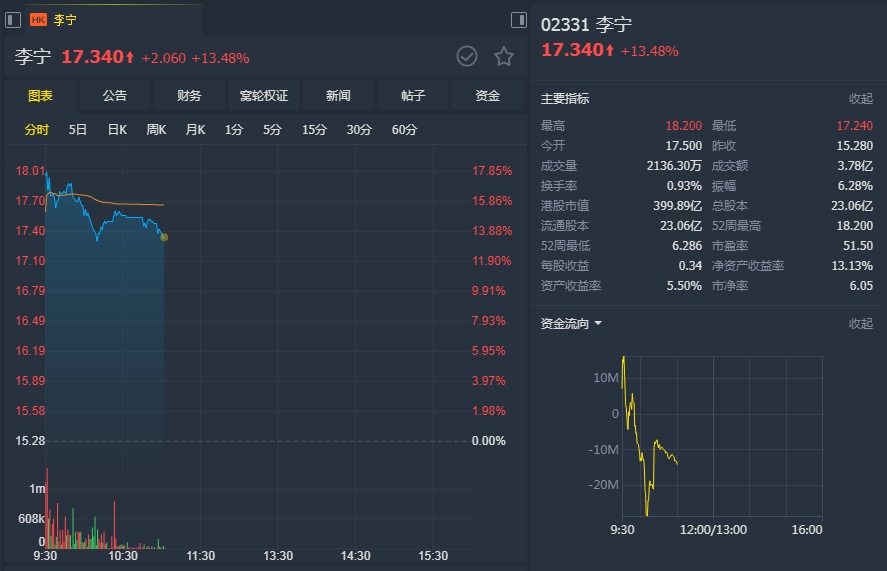Click the current price marker dot on chart
The width and height of the screenshot is (887, 571).
tap(164, 237)
